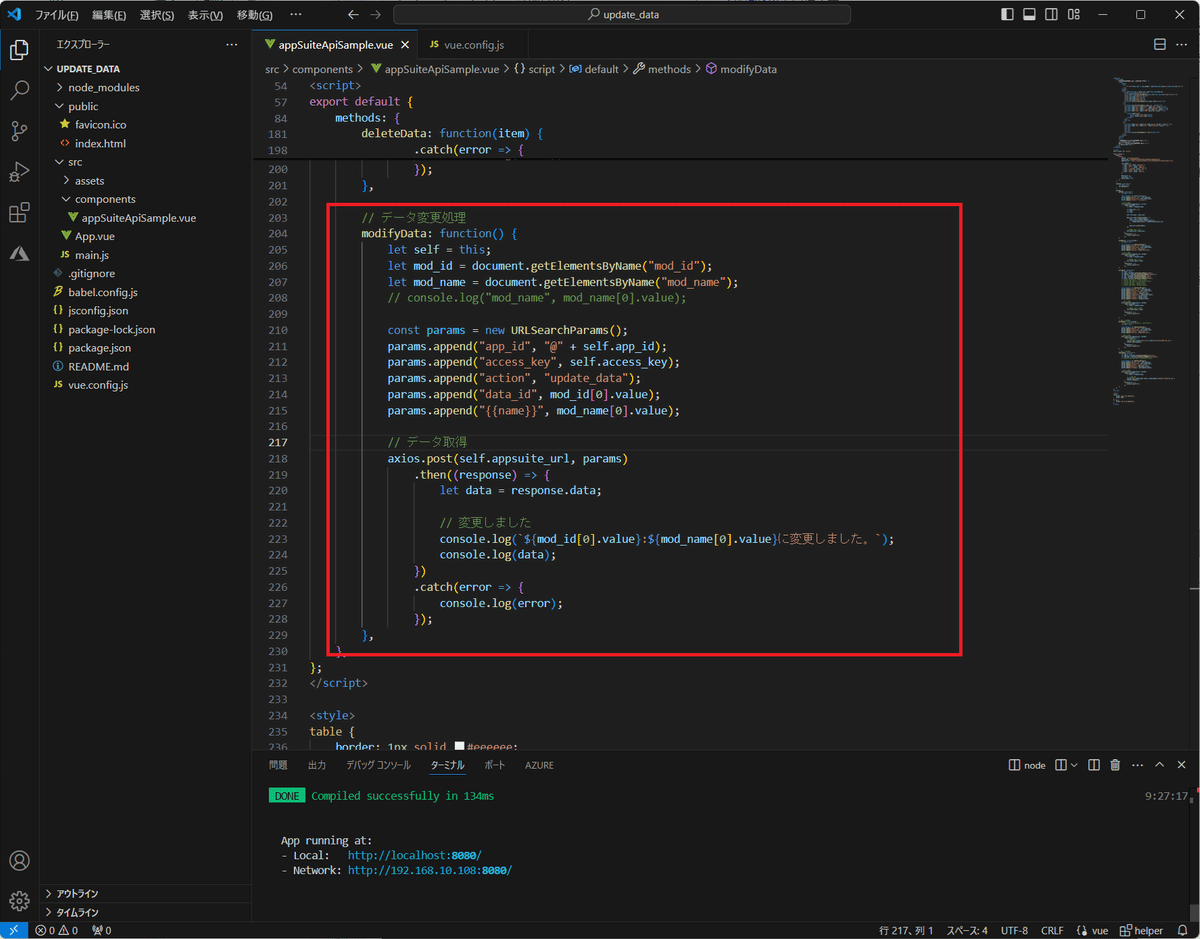Kill the terminal with trash icon

coord(1115,765)
